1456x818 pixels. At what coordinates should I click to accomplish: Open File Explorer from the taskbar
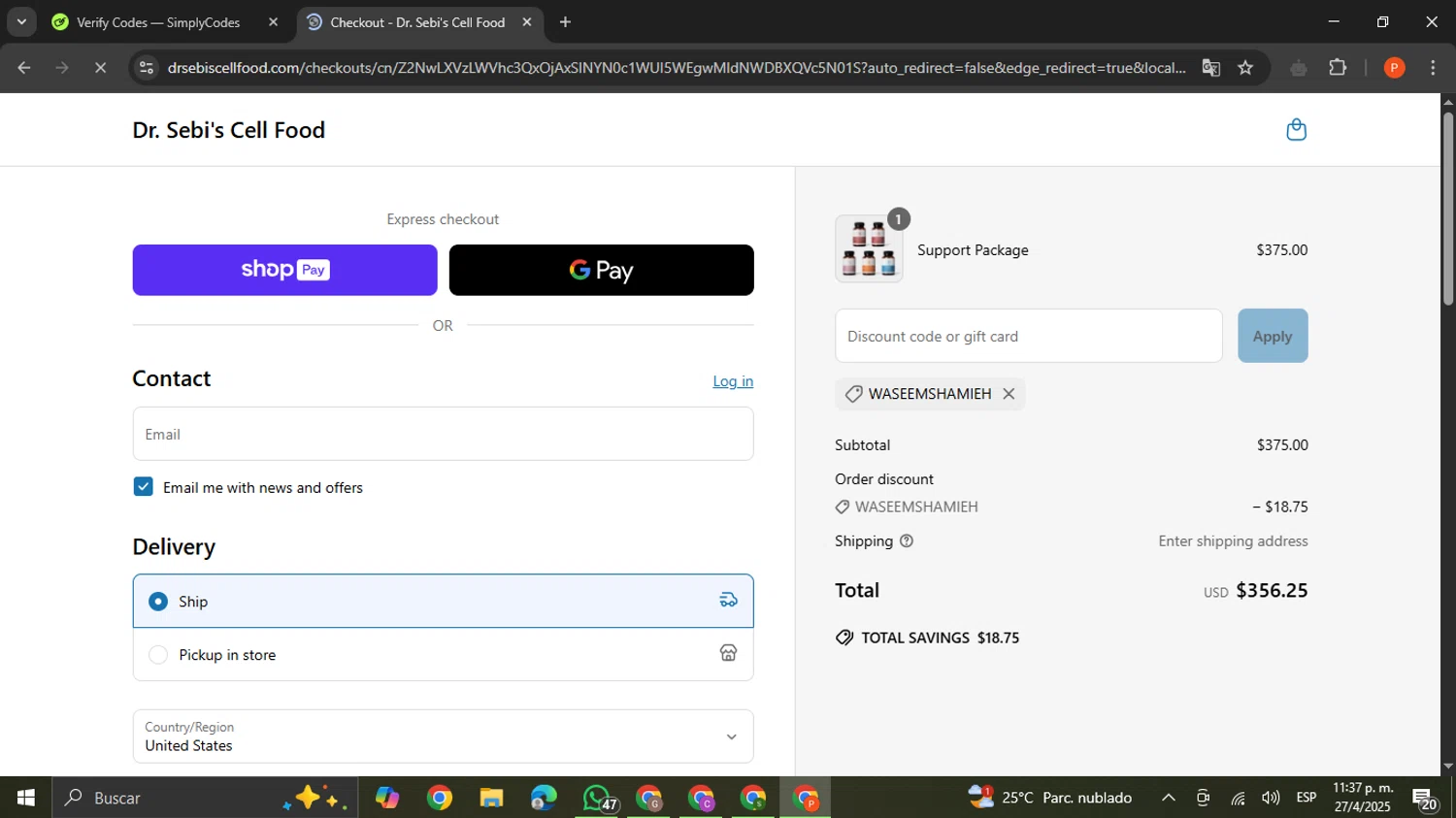(491, 798)
